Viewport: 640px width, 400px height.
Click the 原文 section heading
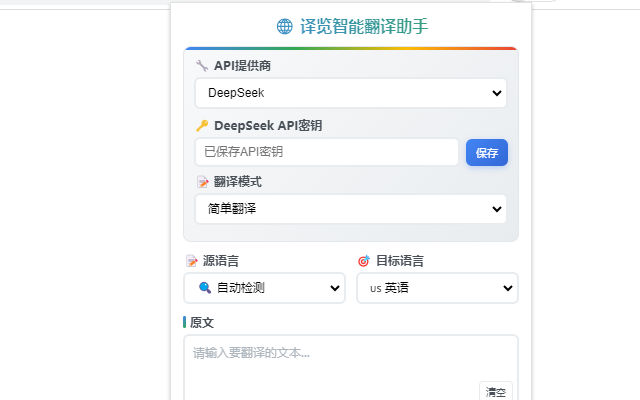pos(202,322)
